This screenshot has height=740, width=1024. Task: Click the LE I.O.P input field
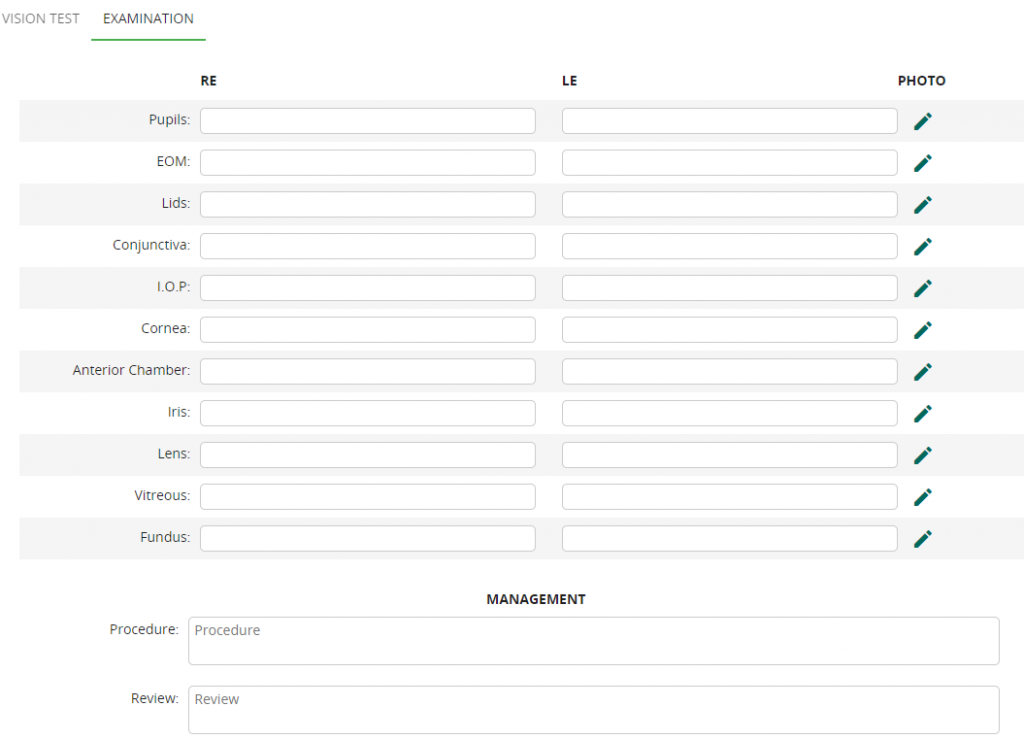click(729, 288)
